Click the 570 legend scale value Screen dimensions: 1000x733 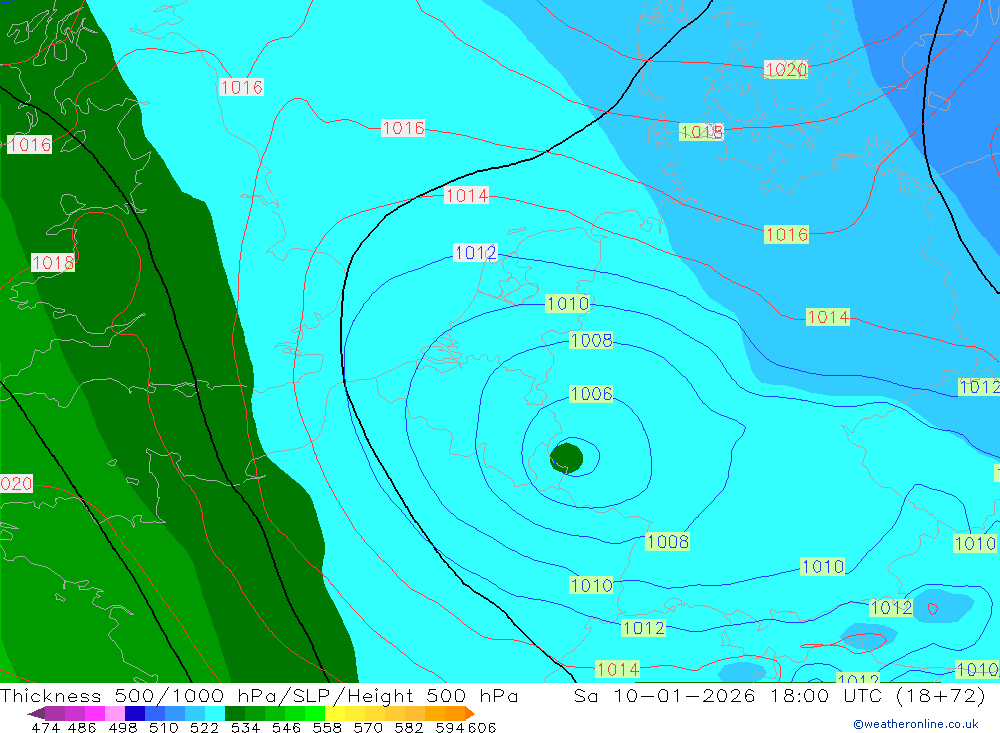click(368, 727)
